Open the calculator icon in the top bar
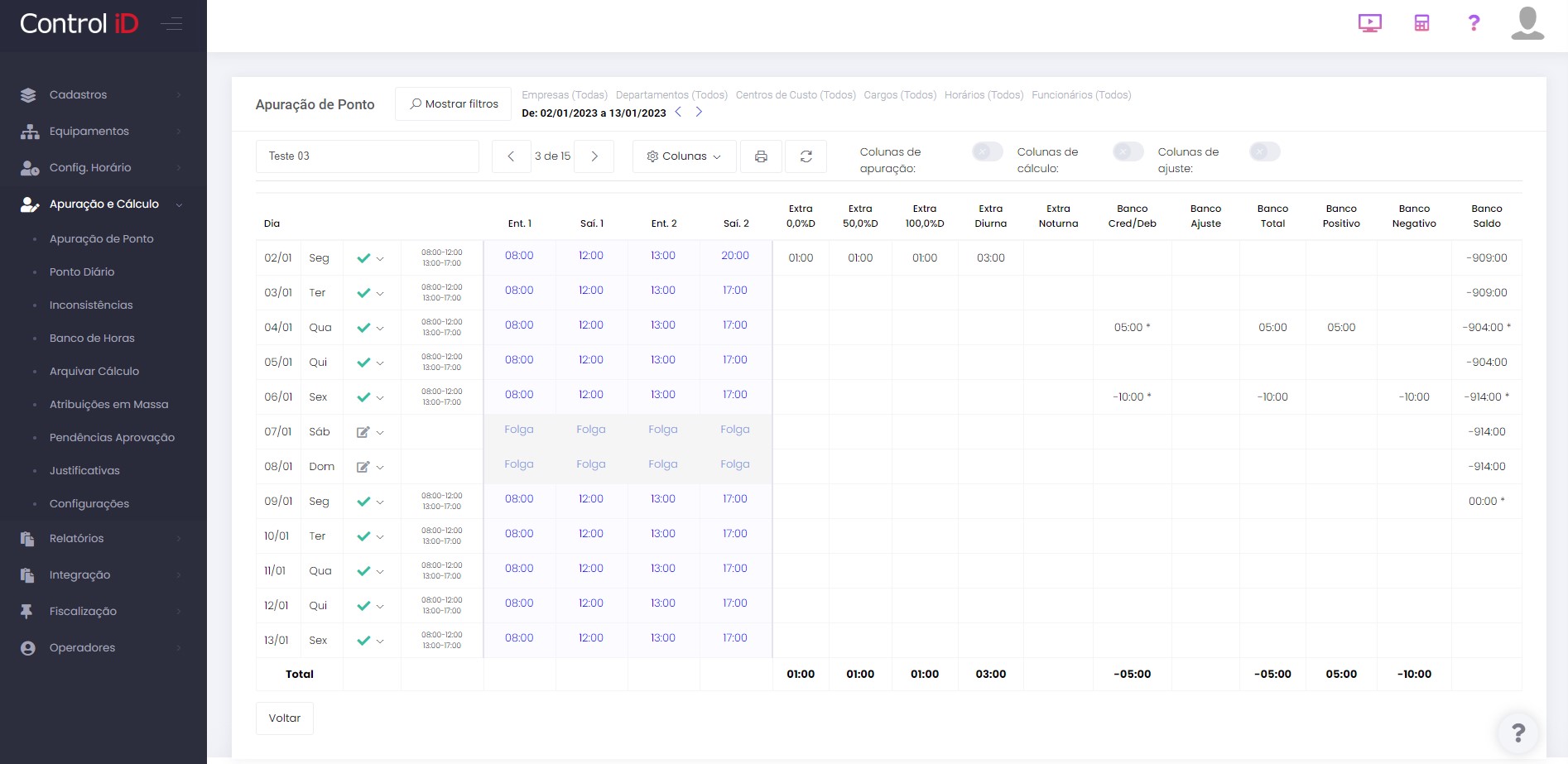Viewport: 1568px width, 764px height. (x=1421, y=23)
